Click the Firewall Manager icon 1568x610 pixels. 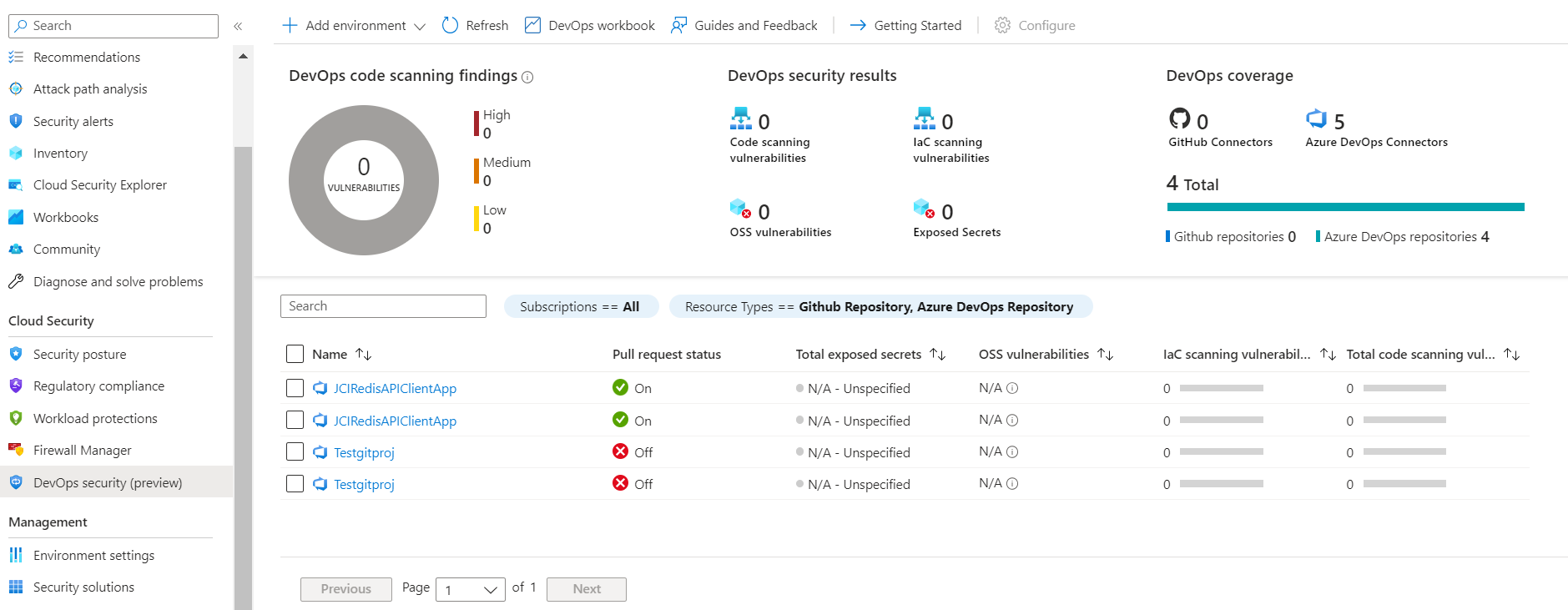click(16, 450)
